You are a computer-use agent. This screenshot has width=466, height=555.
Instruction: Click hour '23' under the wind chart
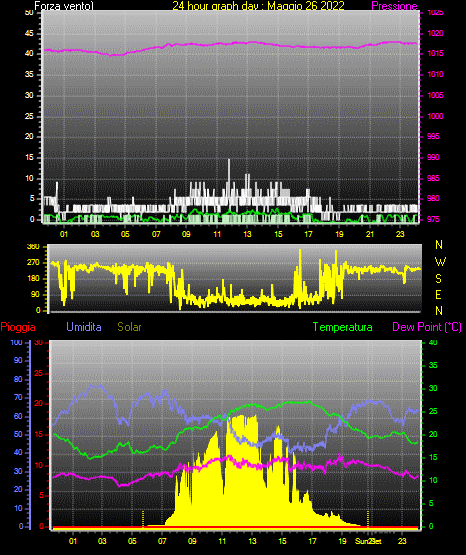pos(400,234)
